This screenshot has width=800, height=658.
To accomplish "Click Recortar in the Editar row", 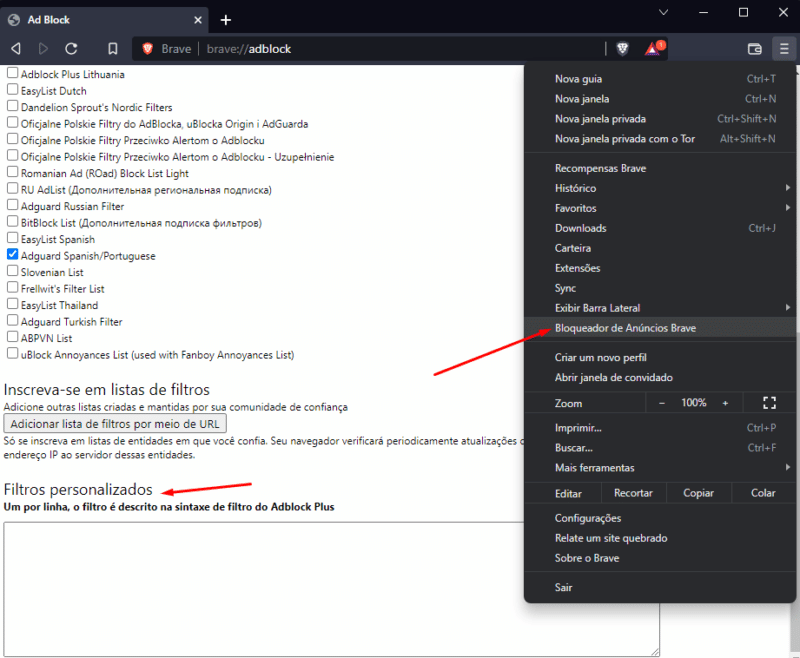I will click(633, 493).
